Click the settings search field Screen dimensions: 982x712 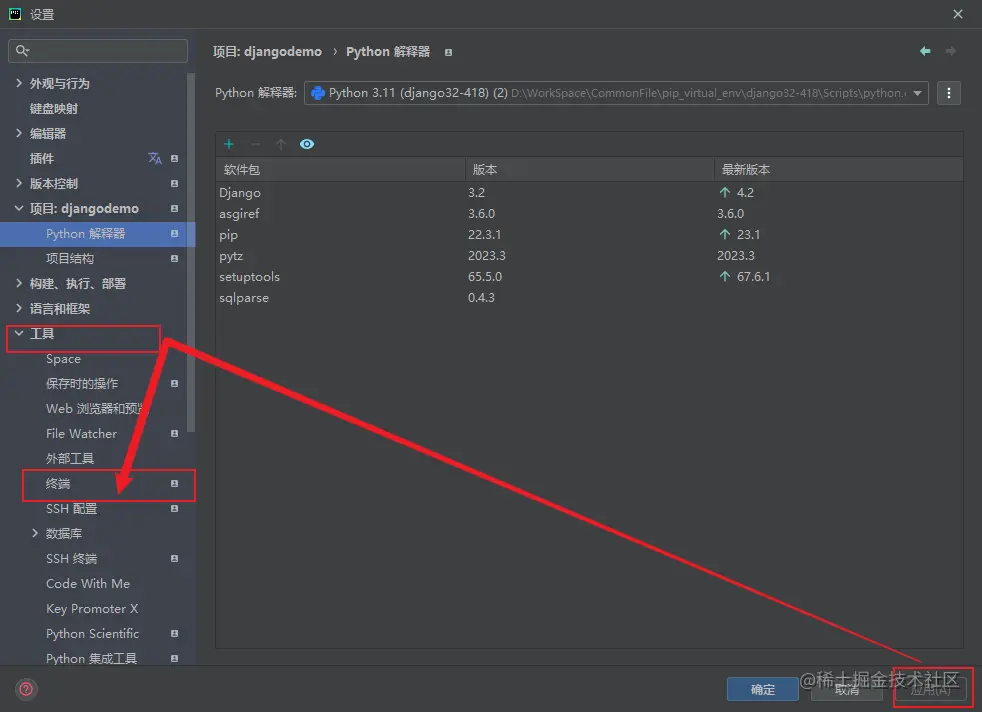98,51
